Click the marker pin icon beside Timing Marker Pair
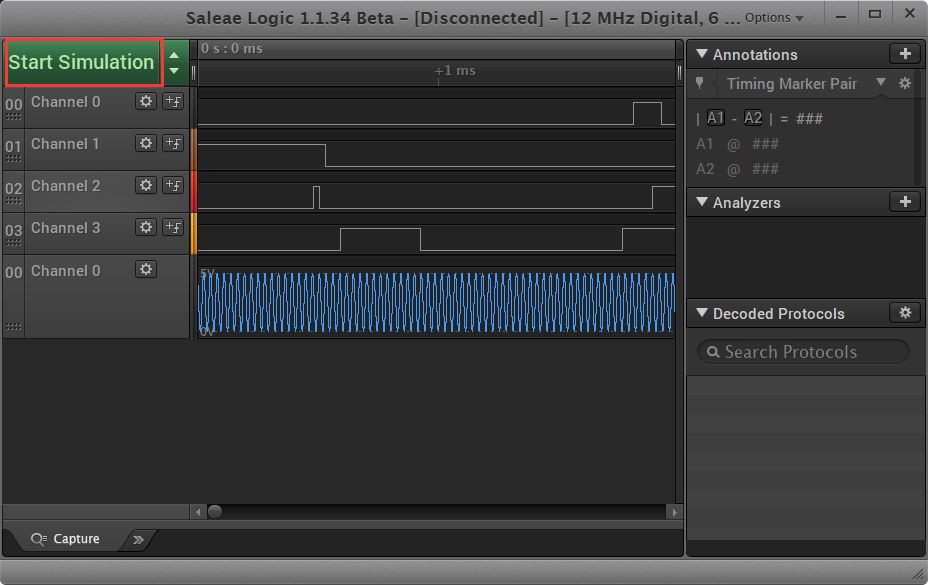Viewport: 928px width, 585px height. [x=700, y=83]
